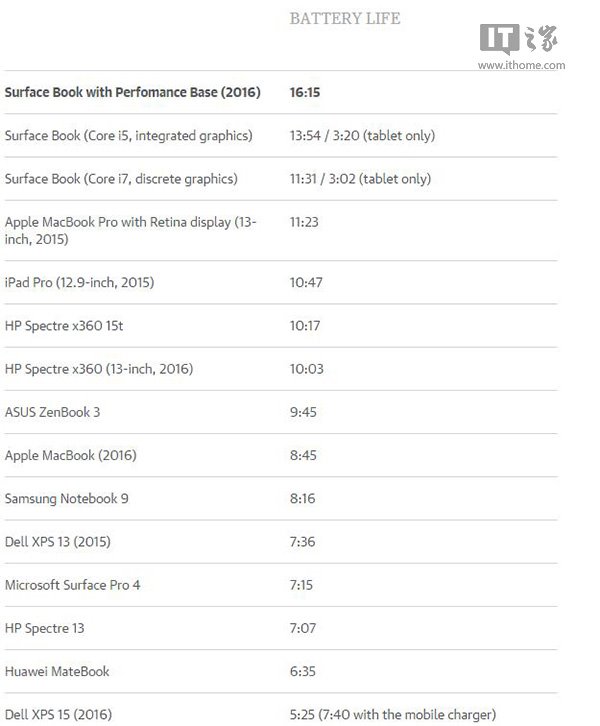The height and width of the screenshot is (726, 600).
Task: Click the 16:15 battery life value
Action: [x=305, y=92]
